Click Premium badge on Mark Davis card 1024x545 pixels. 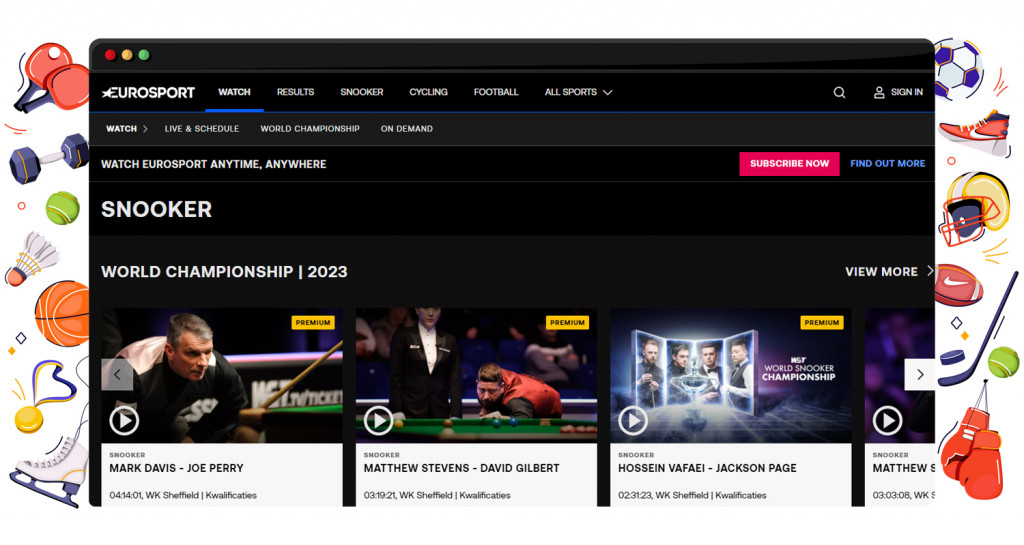(x=313, y=322)
